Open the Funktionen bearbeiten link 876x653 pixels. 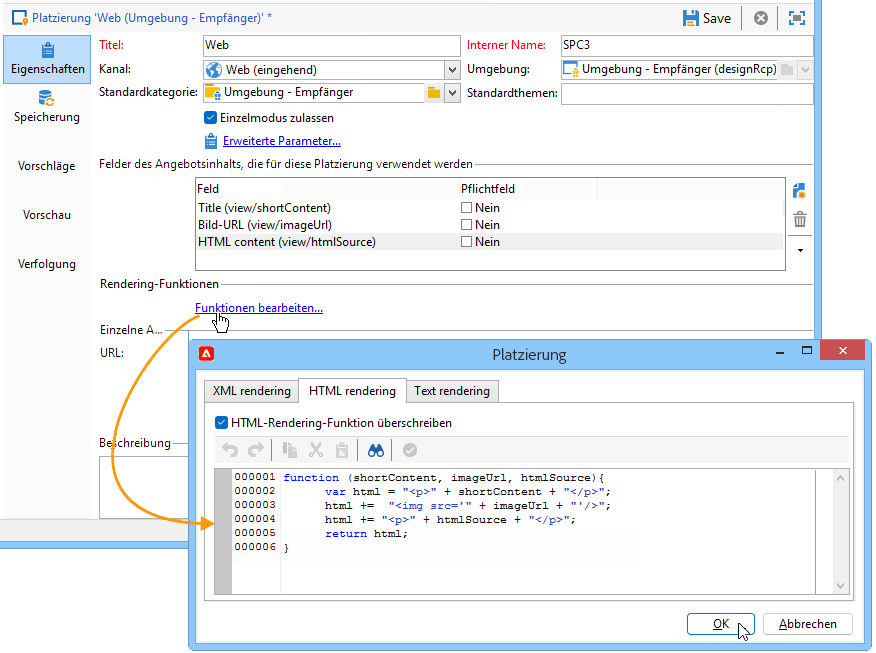(259, 308)
